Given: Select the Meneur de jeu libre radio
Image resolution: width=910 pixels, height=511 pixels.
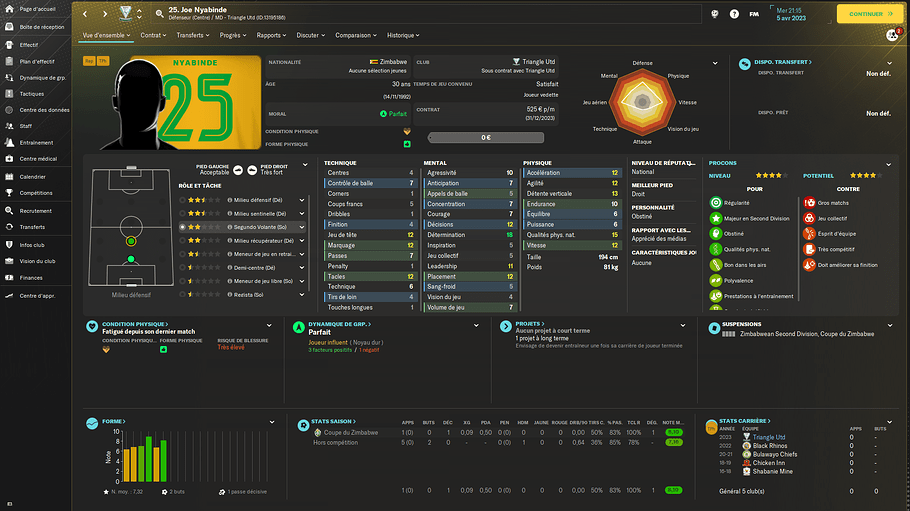Looking at the screenshot, I should 182,281.
